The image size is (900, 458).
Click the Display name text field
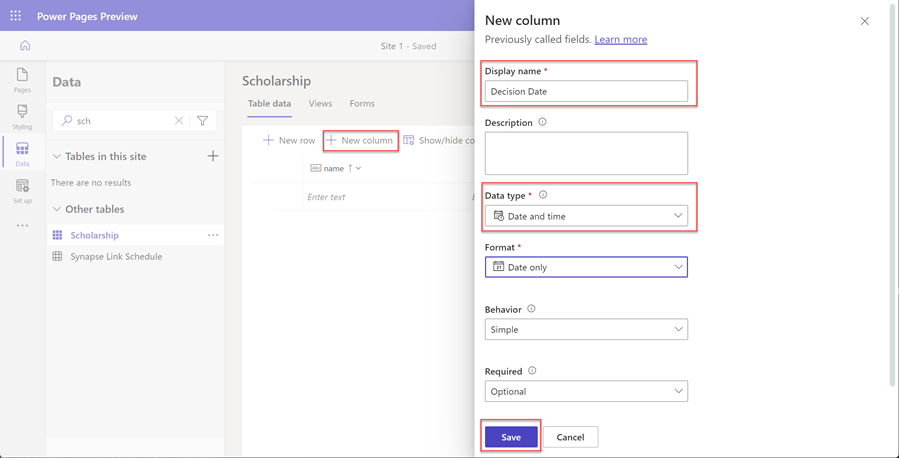[586, 91]
